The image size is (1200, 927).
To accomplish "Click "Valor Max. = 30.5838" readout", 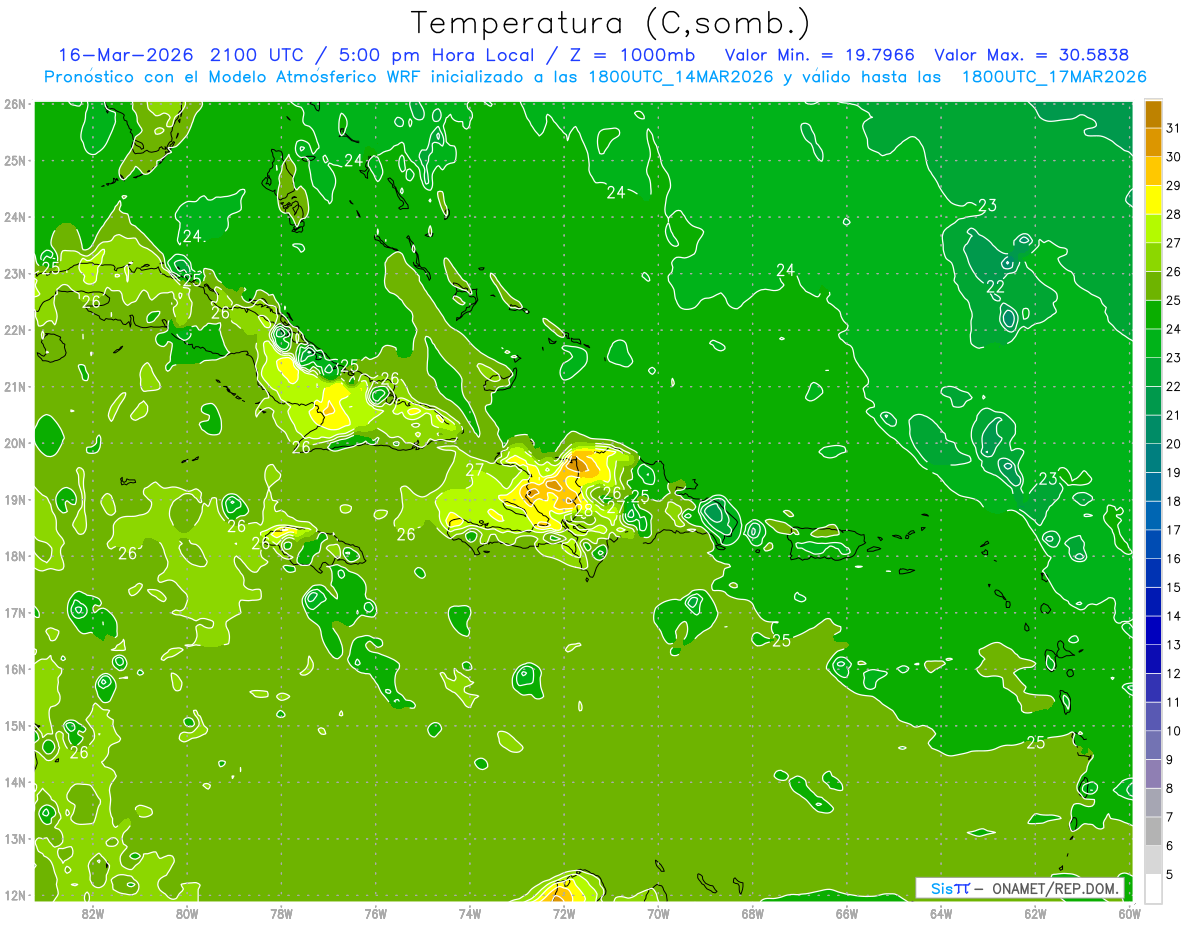I will (x=1033, y=55).
